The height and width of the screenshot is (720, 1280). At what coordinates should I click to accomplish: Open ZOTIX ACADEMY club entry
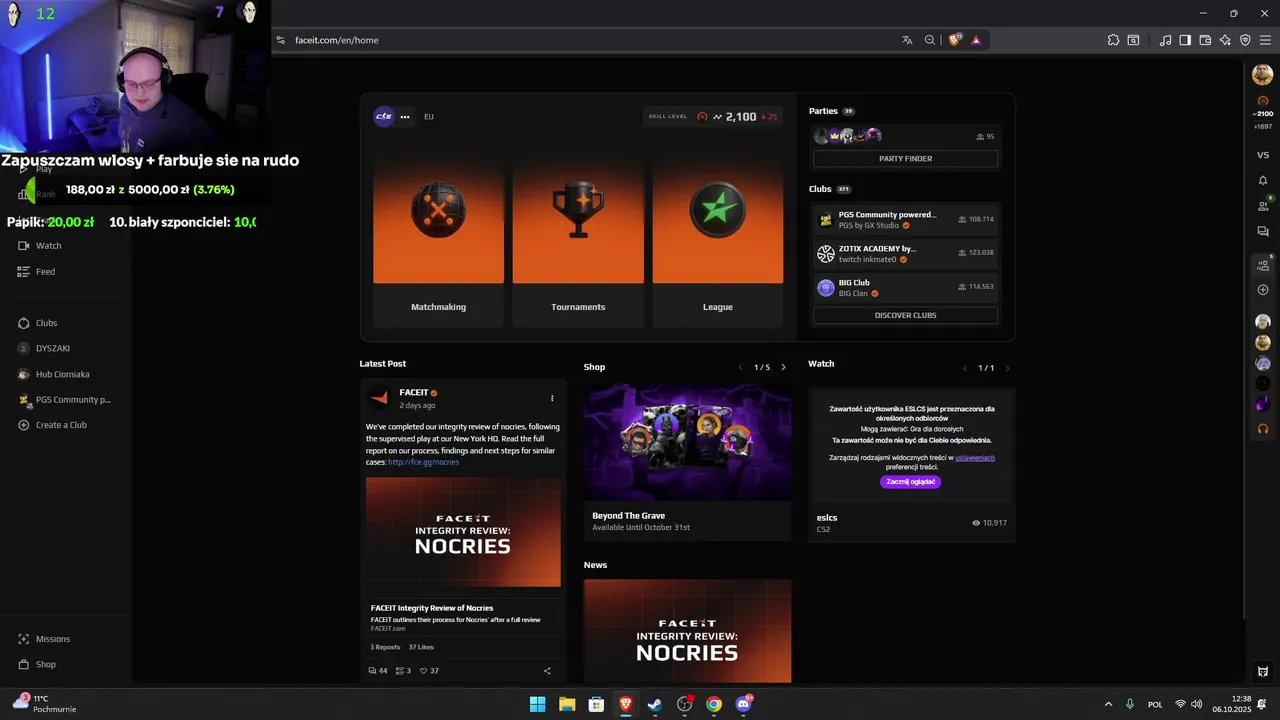point(905,253)
